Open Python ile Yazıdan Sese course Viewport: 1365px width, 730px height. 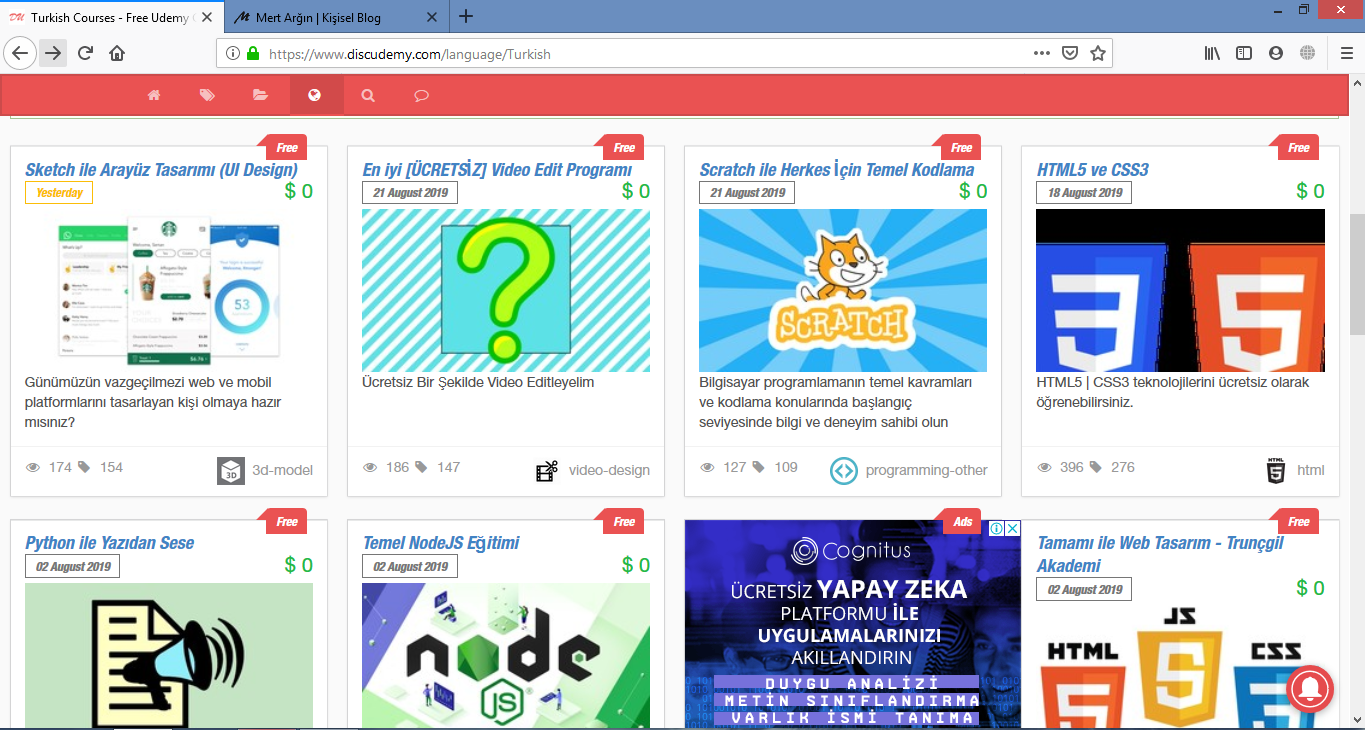(x=109, y=543)
